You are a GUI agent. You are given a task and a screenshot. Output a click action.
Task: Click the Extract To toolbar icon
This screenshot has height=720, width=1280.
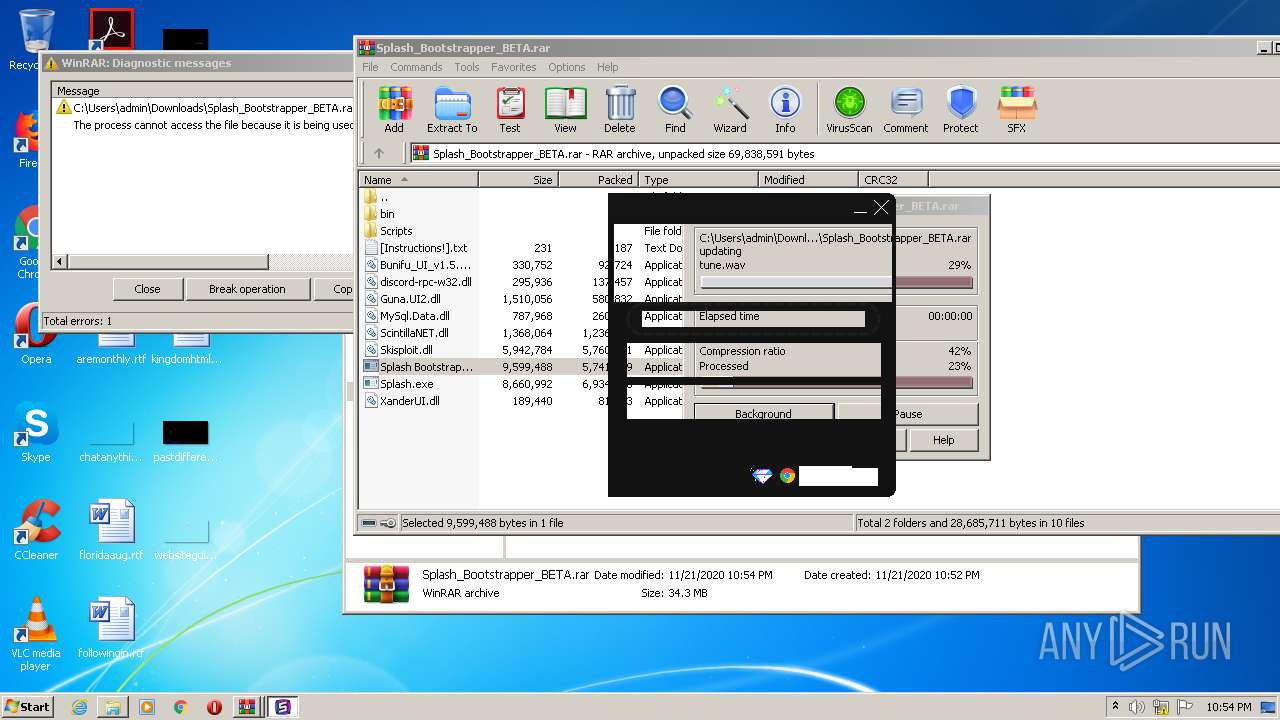(x=452, y=110)
